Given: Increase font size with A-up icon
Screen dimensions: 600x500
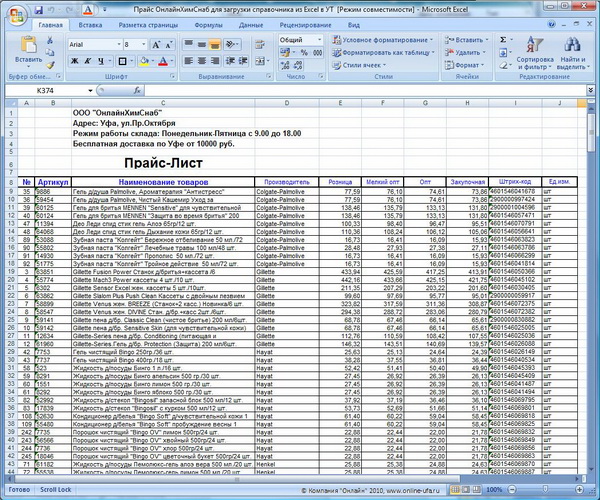Looking at the screenshot, I should (156, 45).
